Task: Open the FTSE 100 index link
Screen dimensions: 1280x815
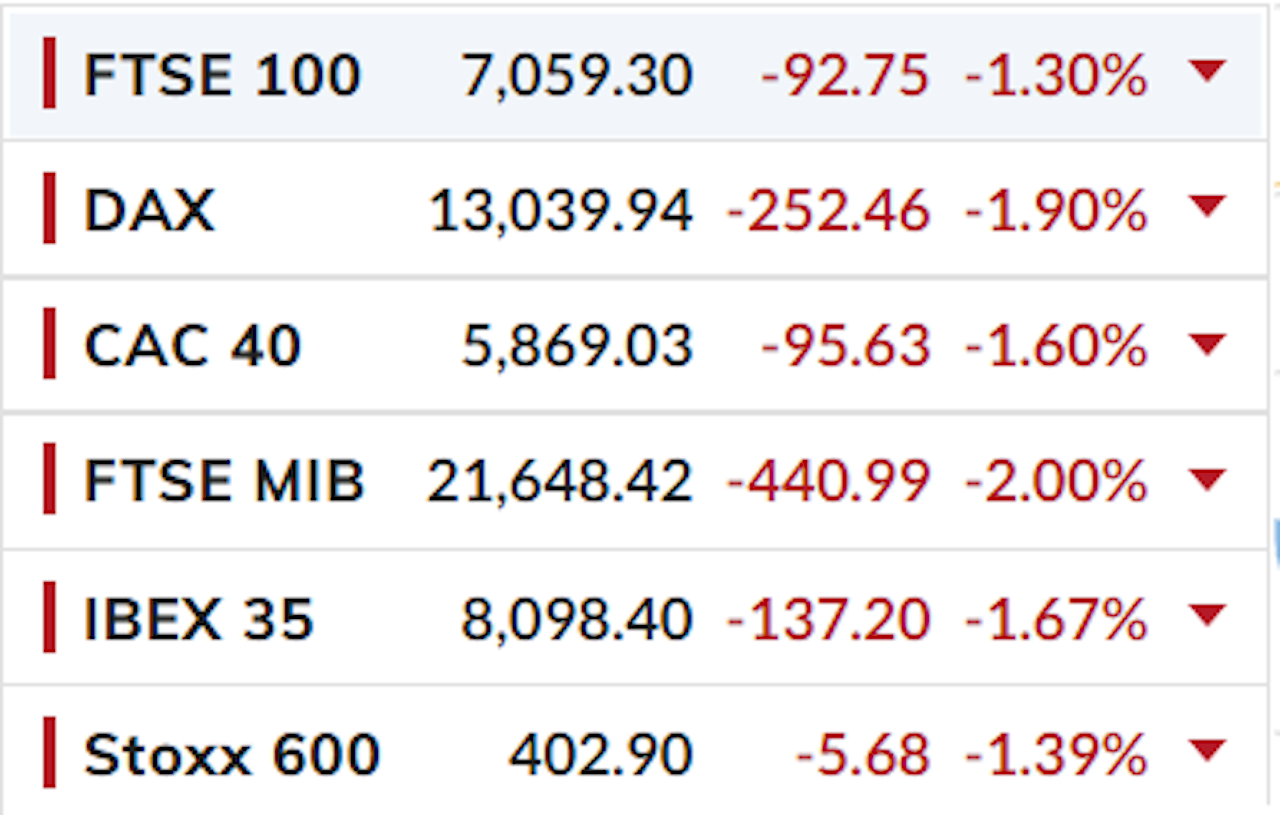Action: (222, 75)
